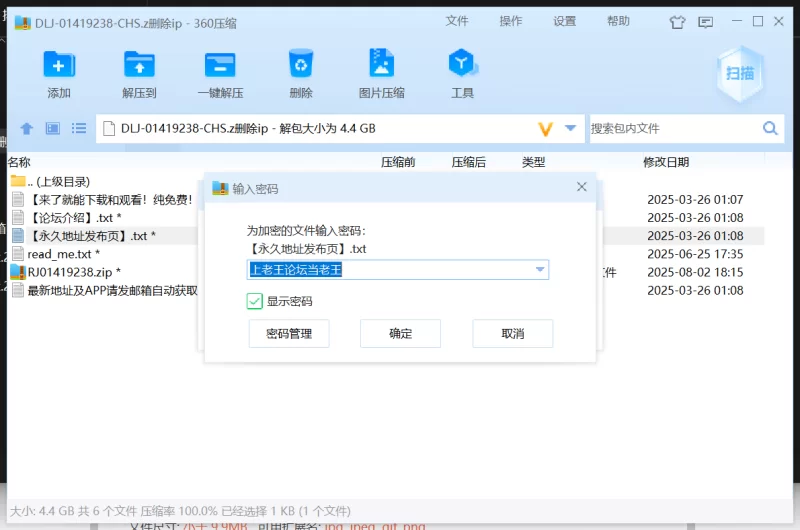Viewport: 800px width, 530px height.
Task: Click the 取消 cancel button
Action: point(513,334)
